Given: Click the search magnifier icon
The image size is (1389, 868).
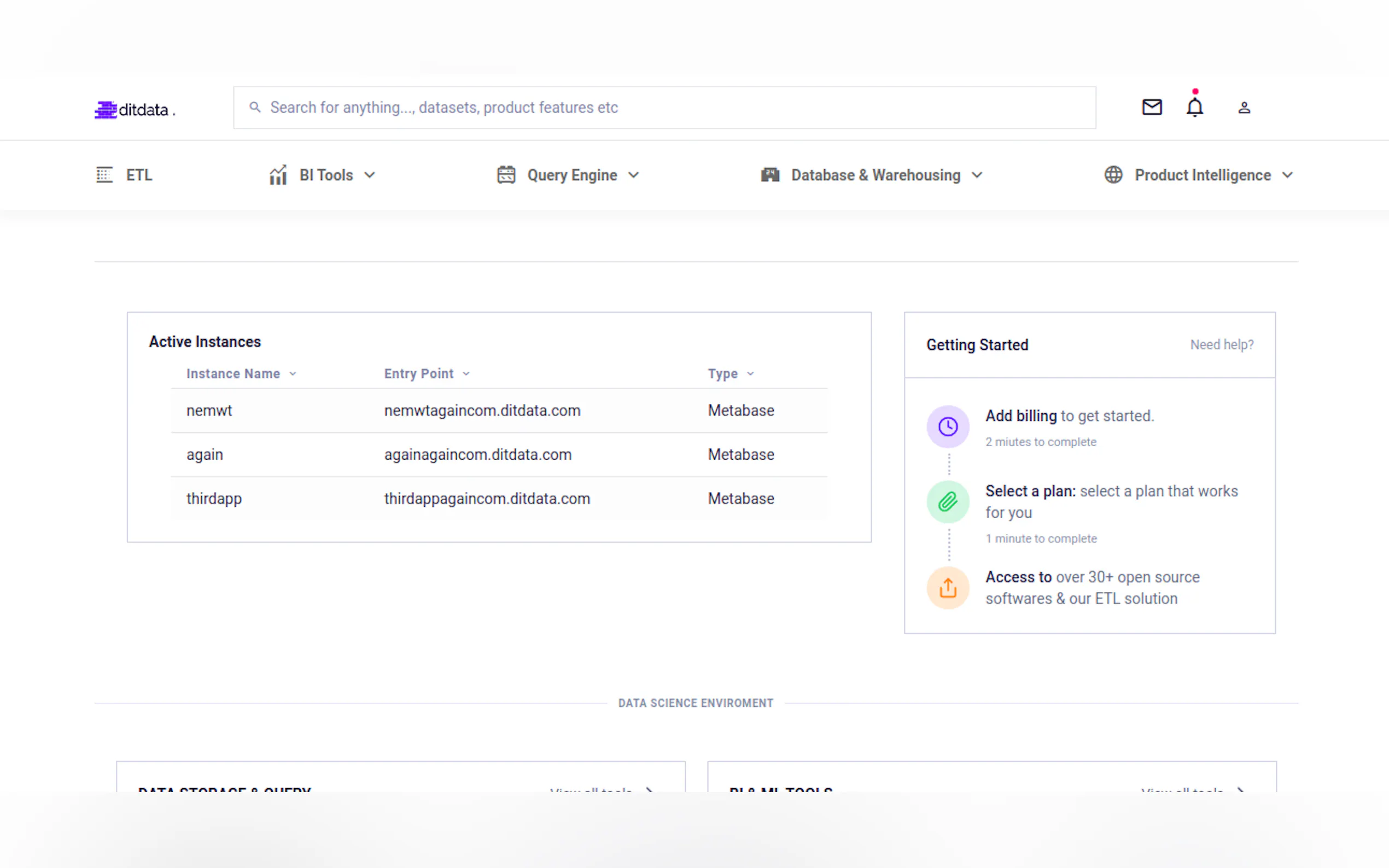Looking at the screenshot, I should (x=255, y=107).
